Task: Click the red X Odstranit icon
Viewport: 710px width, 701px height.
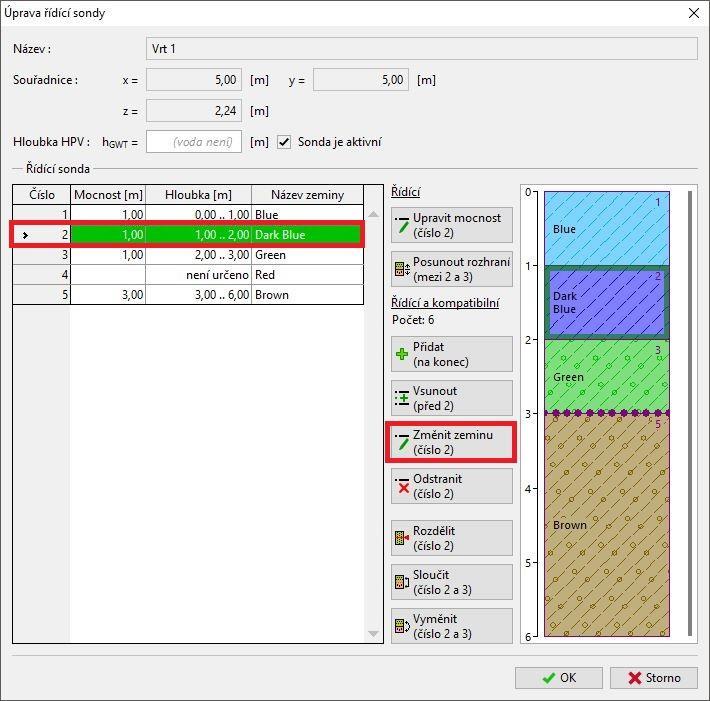Action: (x=403, y=486)
